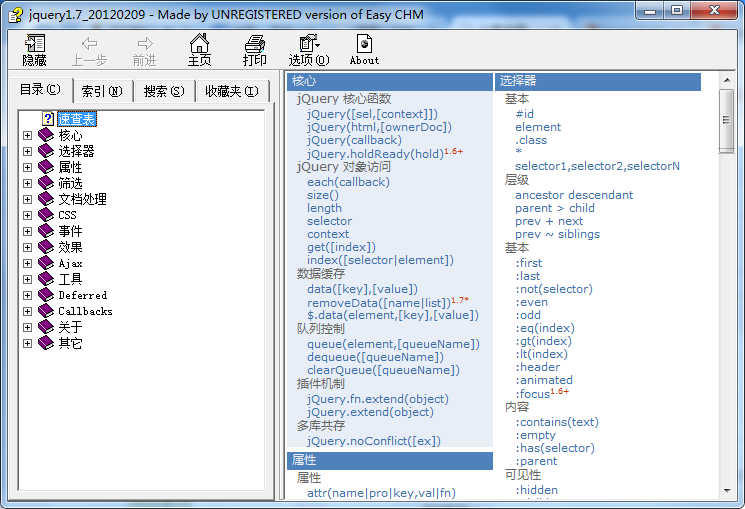Switch to the 搜索 (Search) tab
This screenshot has width=745, height=509.
pyautogui.click(x=163, y=91)
